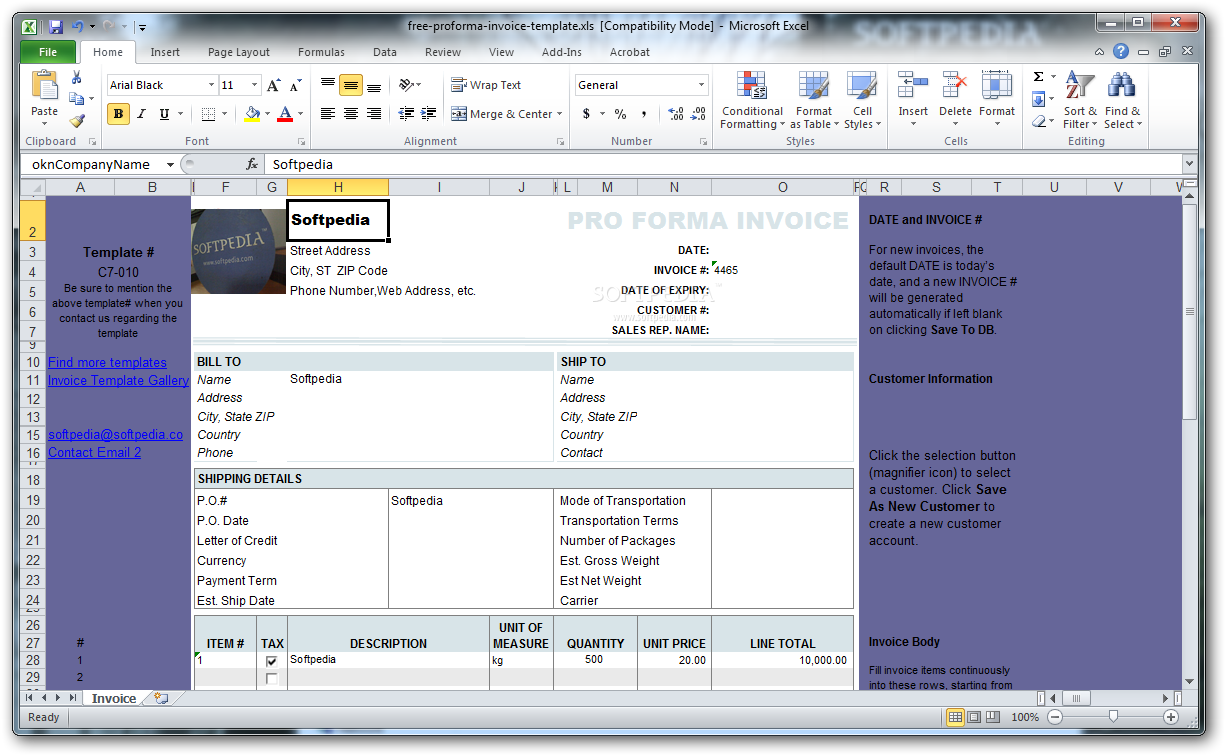Click the formula bar containing Softpedia
The image size is (1226, 756).
724,164
